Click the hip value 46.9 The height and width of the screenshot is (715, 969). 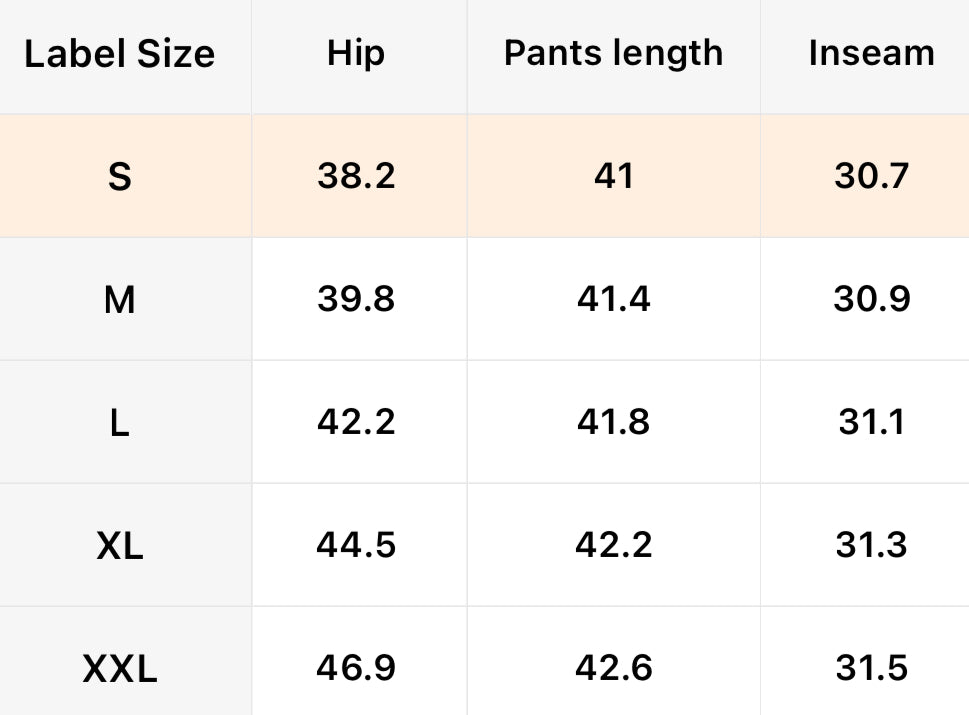(356, 668)
